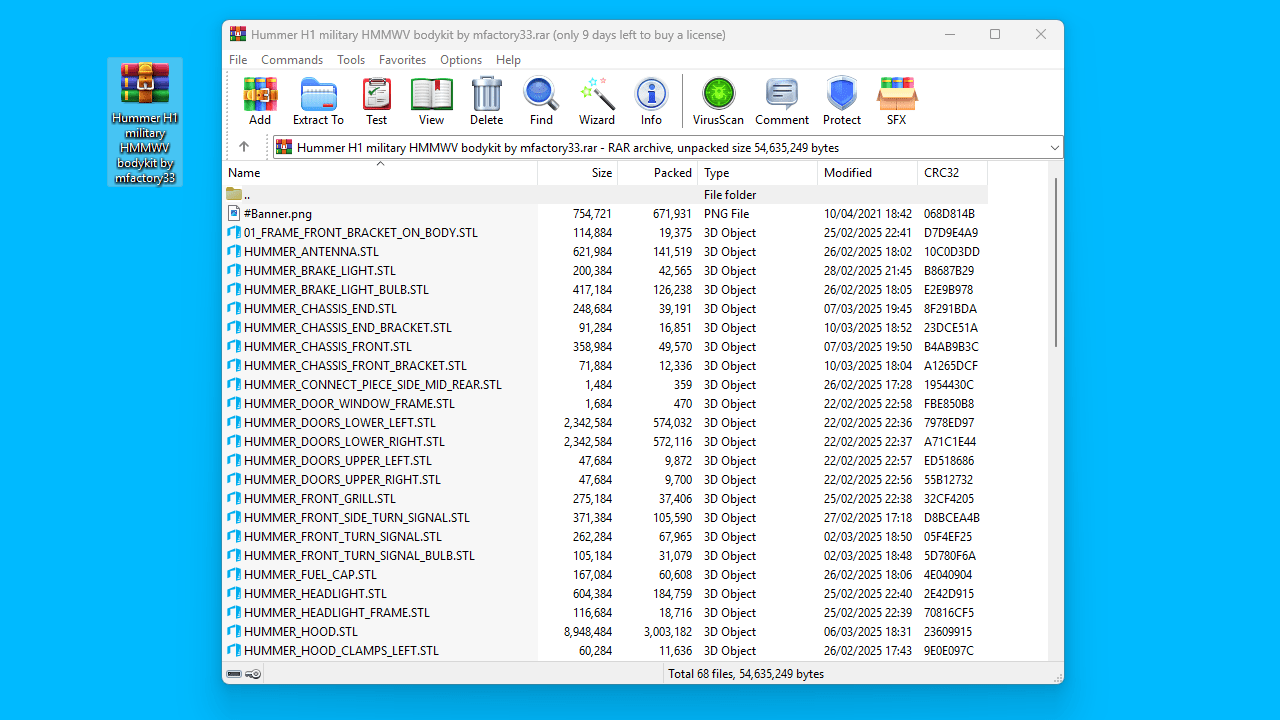1280x720 pixels.
Task: Select HUMMER_HOOD_CLAMPS_LEFT.STL file
Action: click(341, 651)
